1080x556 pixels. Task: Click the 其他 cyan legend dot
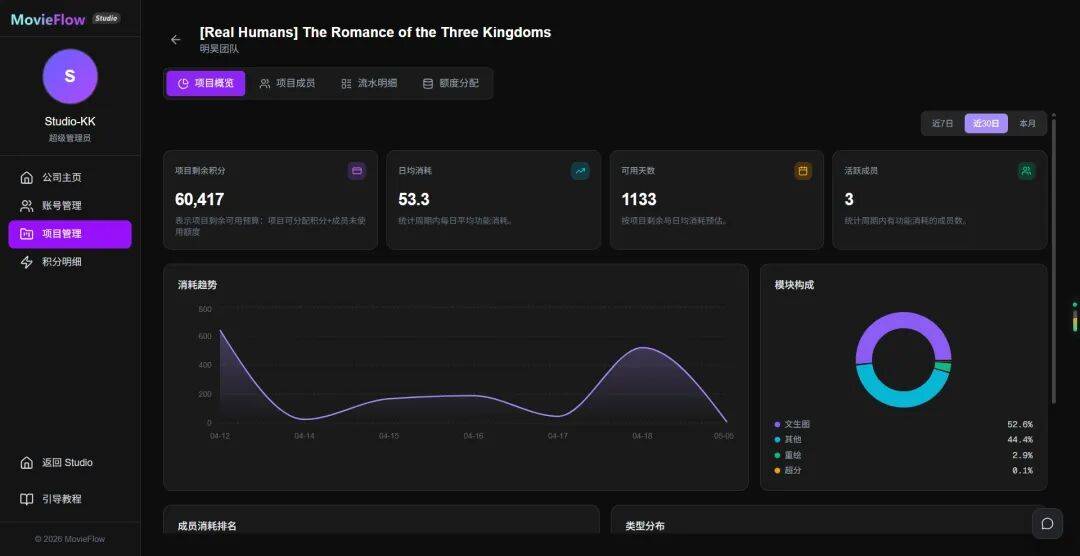[x=778, y=440]
